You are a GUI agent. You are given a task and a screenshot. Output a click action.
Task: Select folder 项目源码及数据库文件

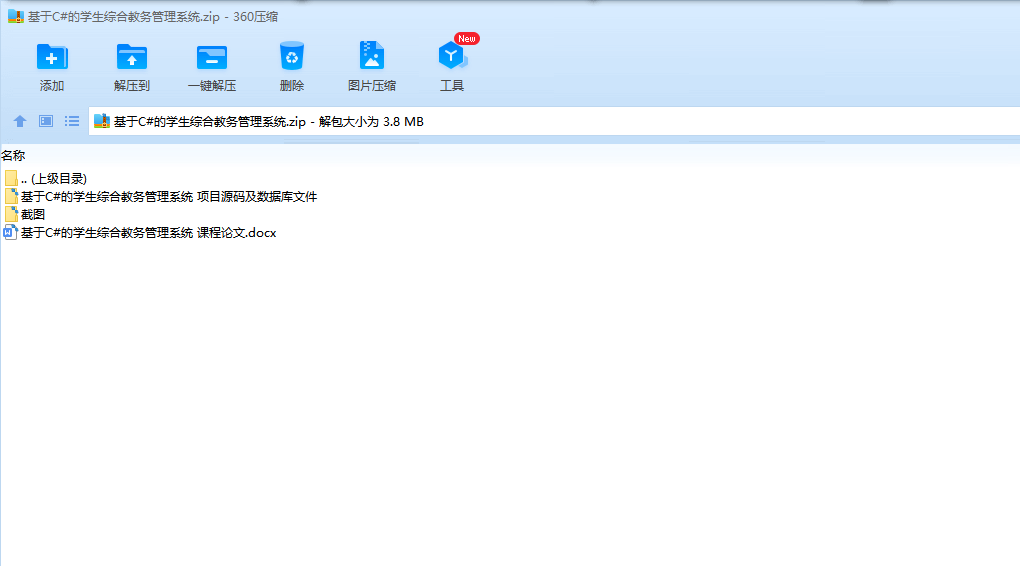coord(160,196)
